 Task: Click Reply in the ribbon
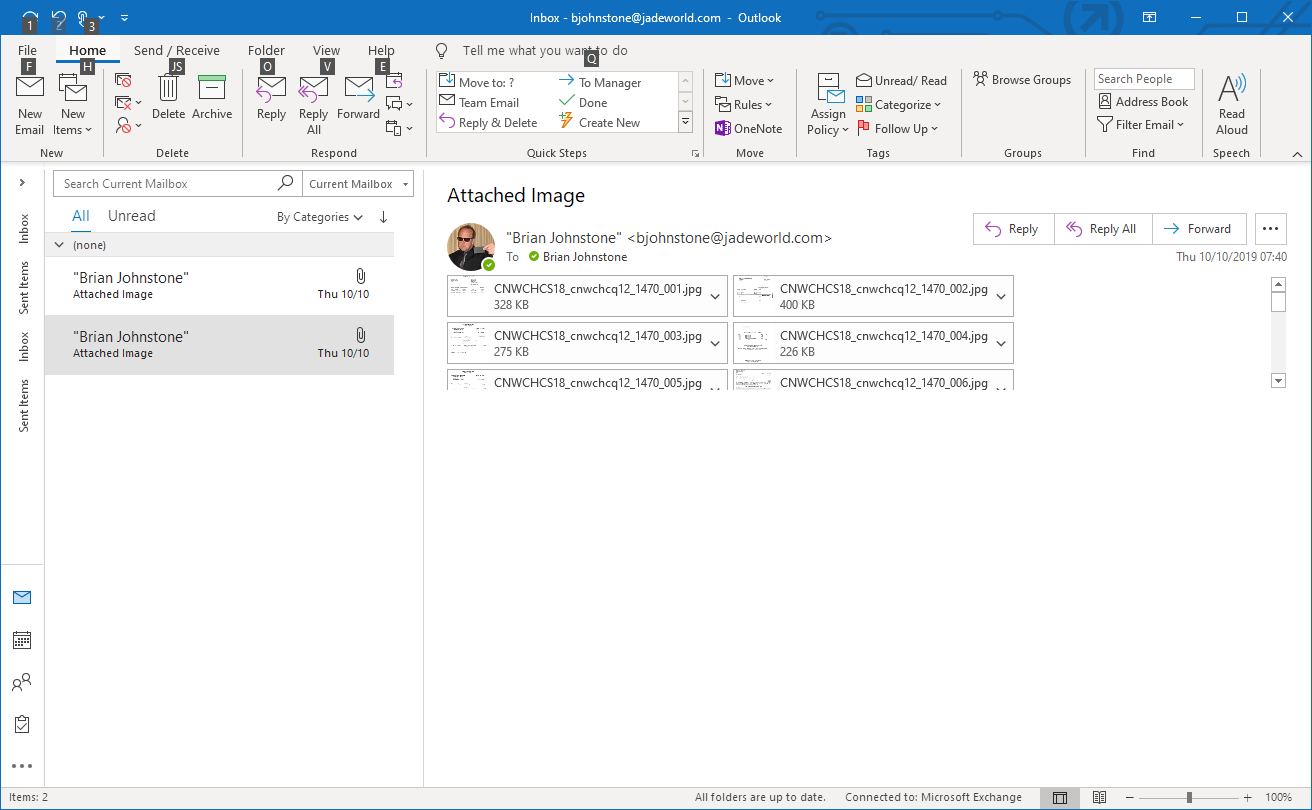[x=271, y=98]
